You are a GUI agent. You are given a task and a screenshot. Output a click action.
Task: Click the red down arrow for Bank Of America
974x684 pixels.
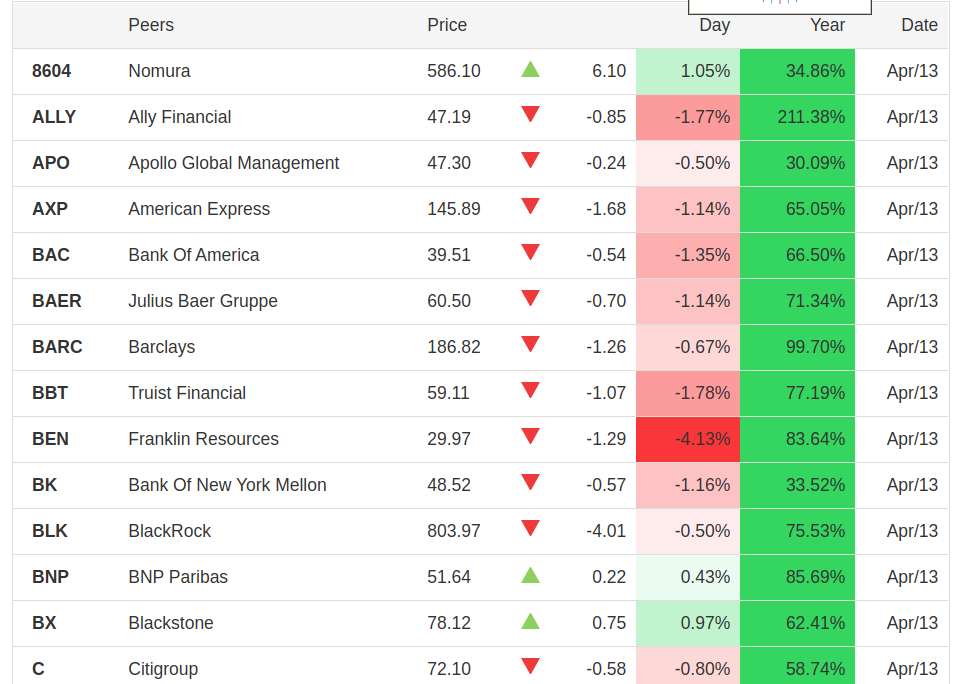pyautogui.click(x=530, y=252)
